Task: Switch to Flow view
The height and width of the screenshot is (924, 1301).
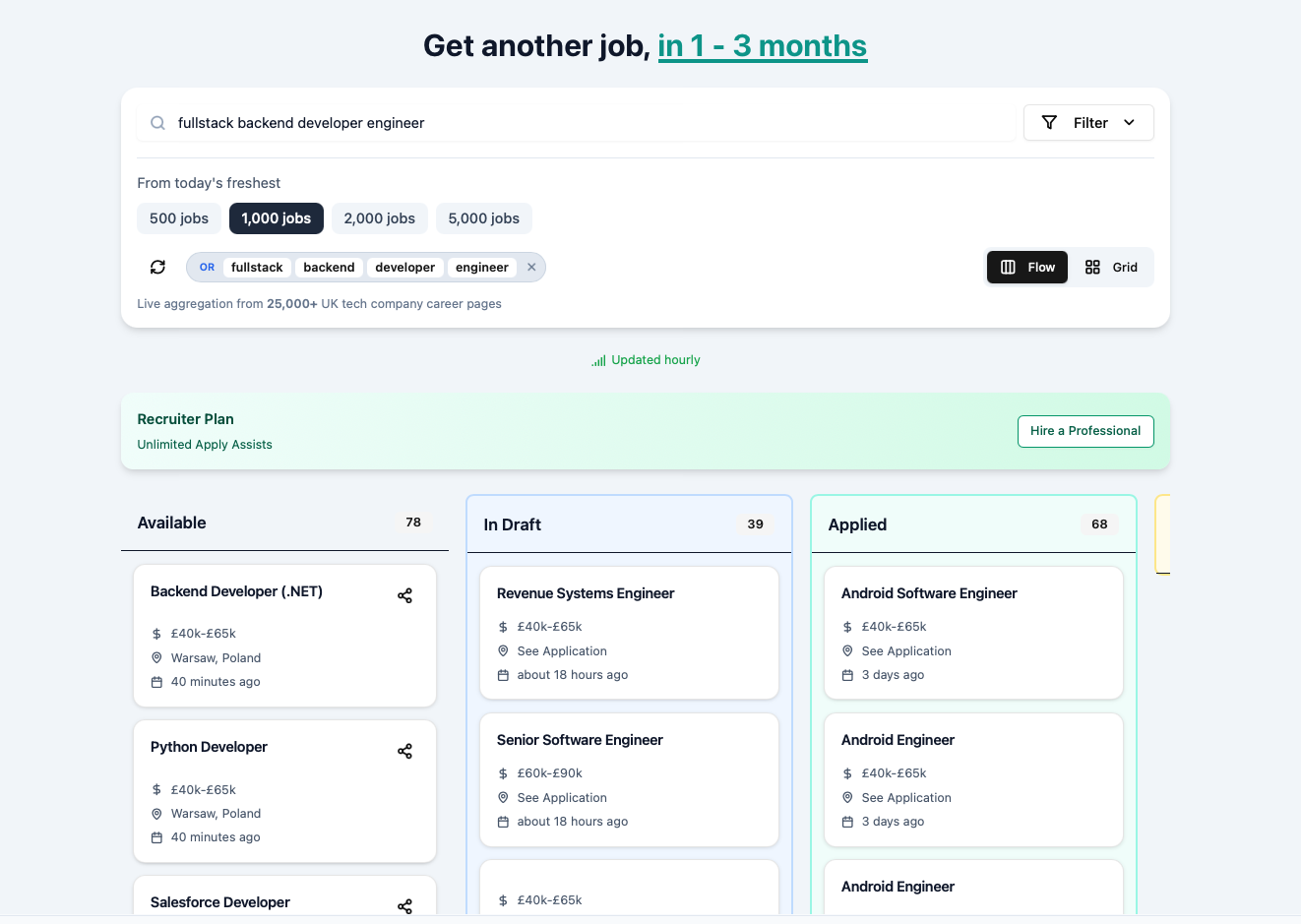Action: click(x=1026, y=268)
